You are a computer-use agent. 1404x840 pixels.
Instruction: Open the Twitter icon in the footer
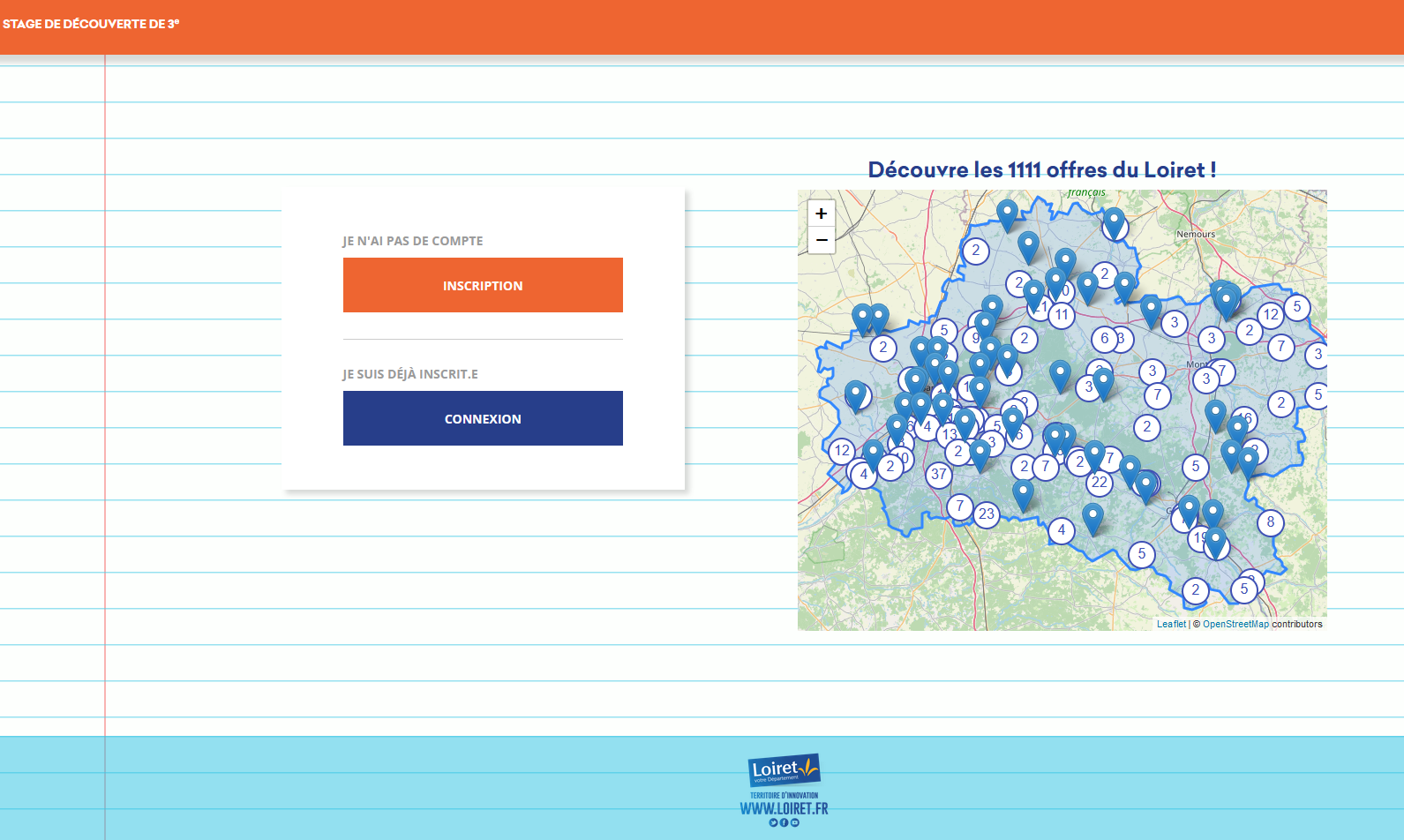773,822
